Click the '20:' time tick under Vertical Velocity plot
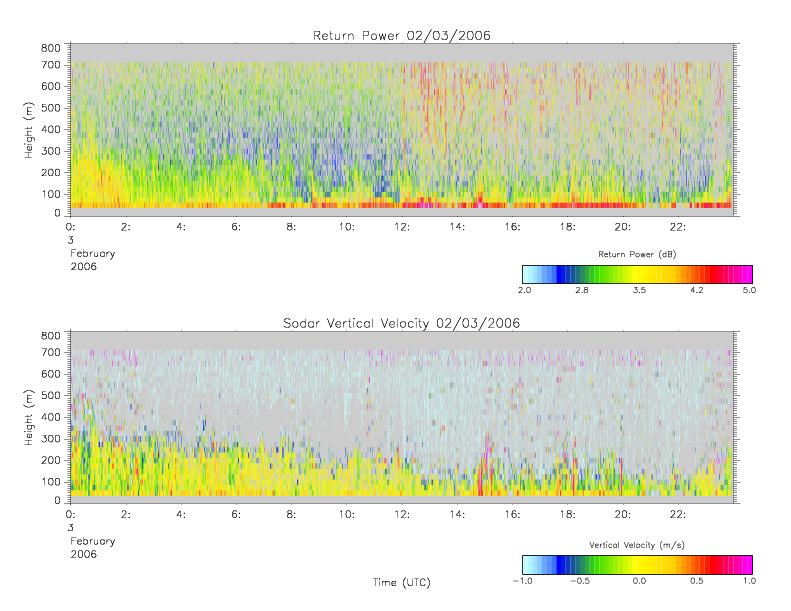 coord(623,514)
